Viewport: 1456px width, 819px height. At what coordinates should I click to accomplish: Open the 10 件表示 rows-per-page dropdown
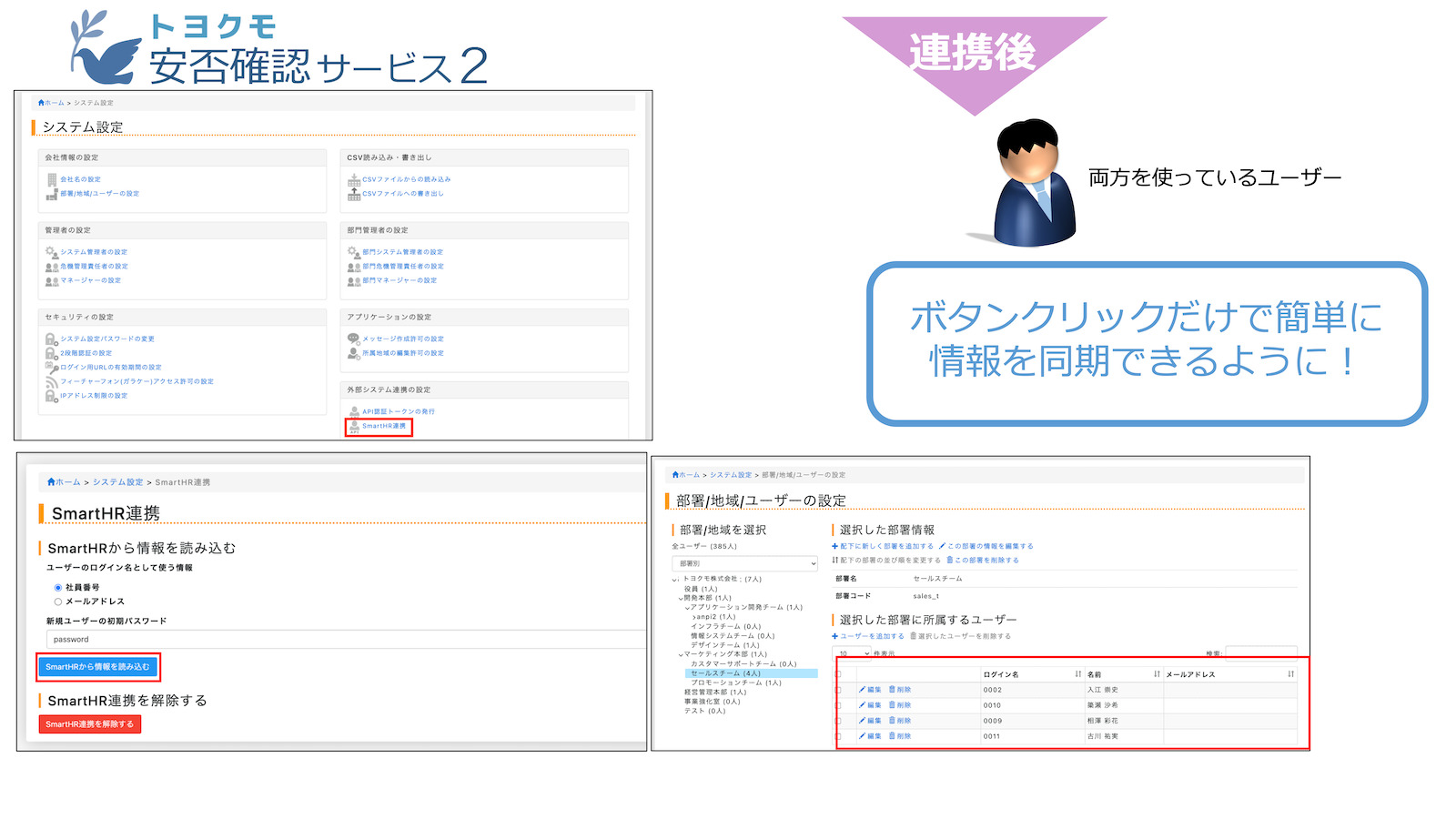tap(852, 653)
